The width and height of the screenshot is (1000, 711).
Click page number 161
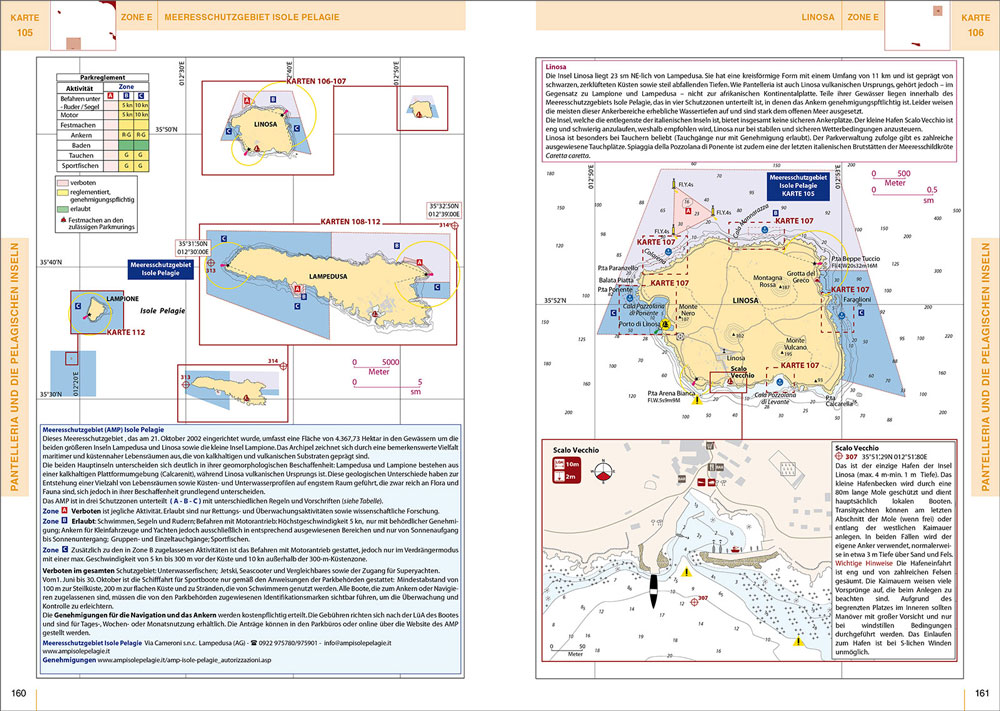click(x=982, y=693)
